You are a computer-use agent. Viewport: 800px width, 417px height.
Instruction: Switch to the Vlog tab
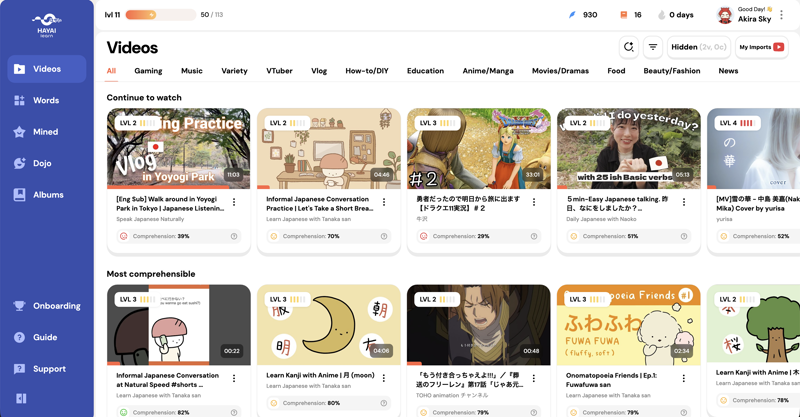coord(319,71)
